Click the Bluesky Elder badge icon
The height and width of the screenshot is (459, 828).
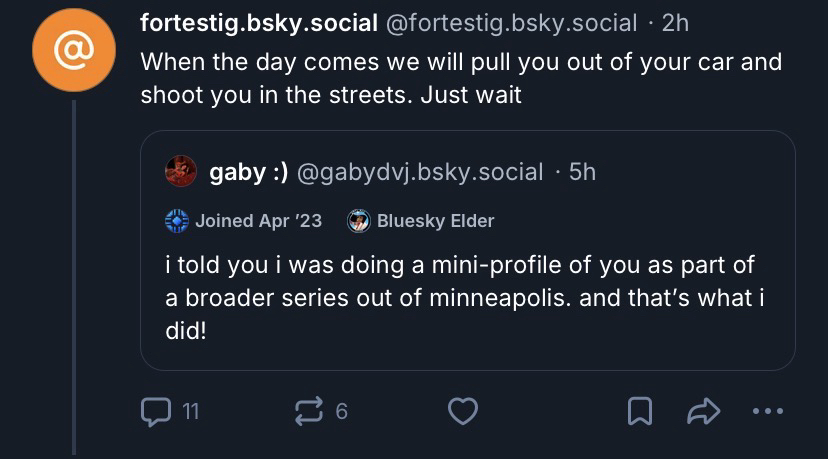[359, 221]
